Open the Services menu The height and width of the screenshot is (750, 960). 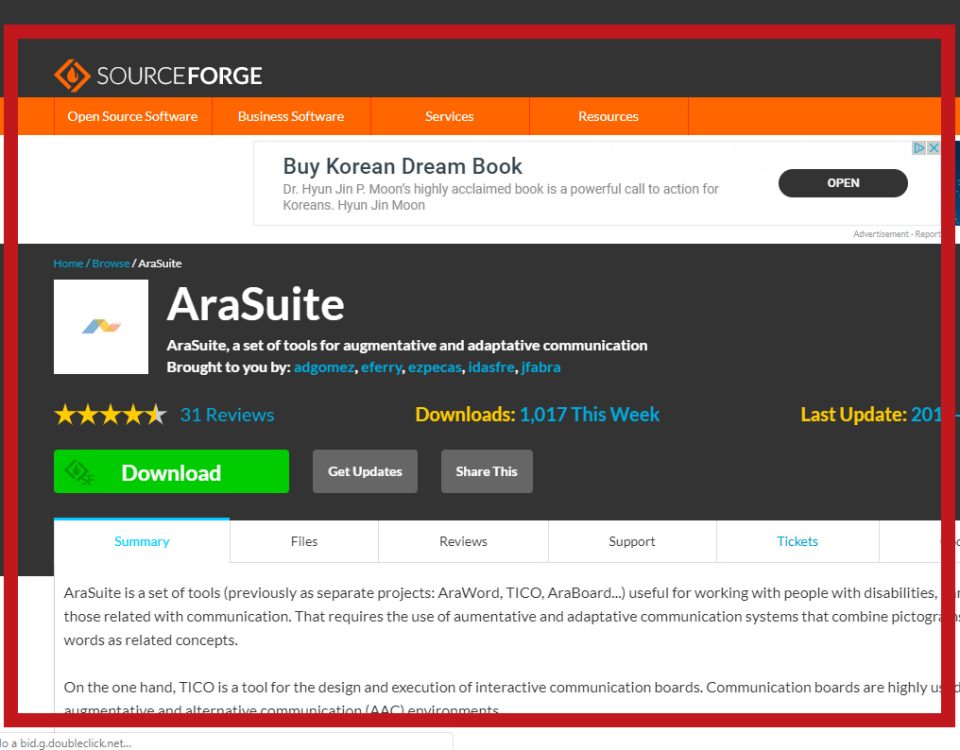[x=449, y=116]
